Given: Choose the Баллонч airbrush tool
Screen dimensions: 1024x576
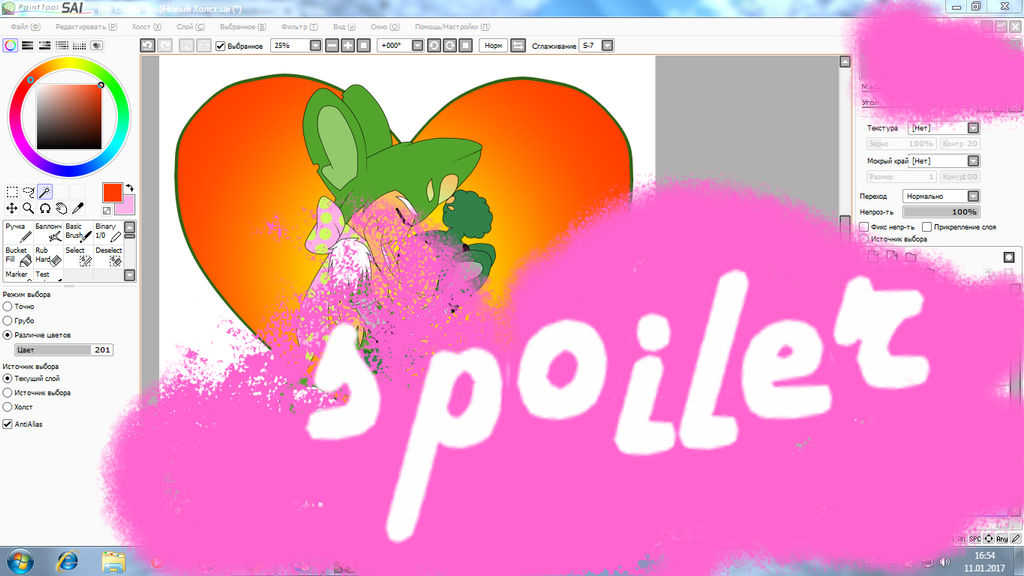Looking at the screenshot, I should coord(48,232).
